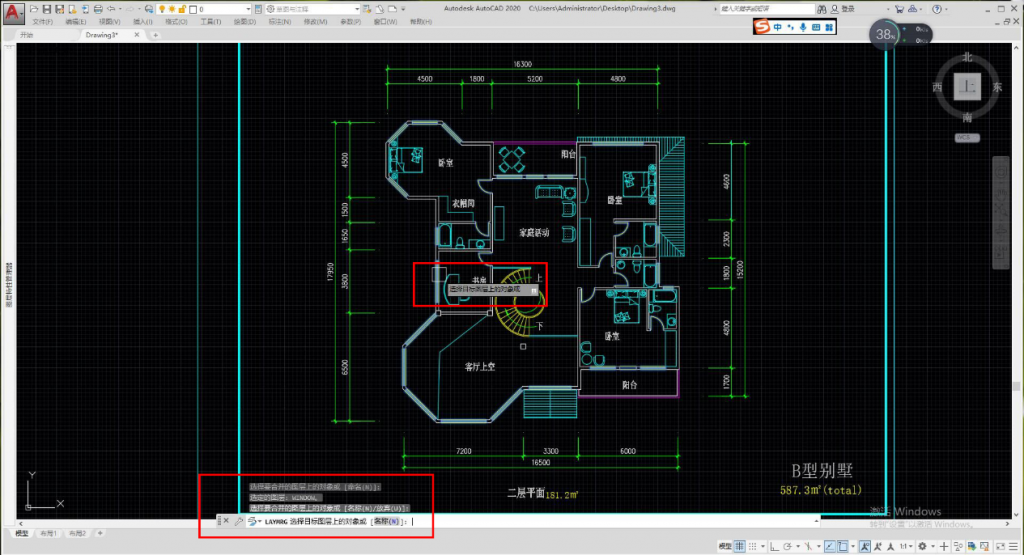
Task: Toggle snap mode dotted-grid button
Action: point(752,546)
